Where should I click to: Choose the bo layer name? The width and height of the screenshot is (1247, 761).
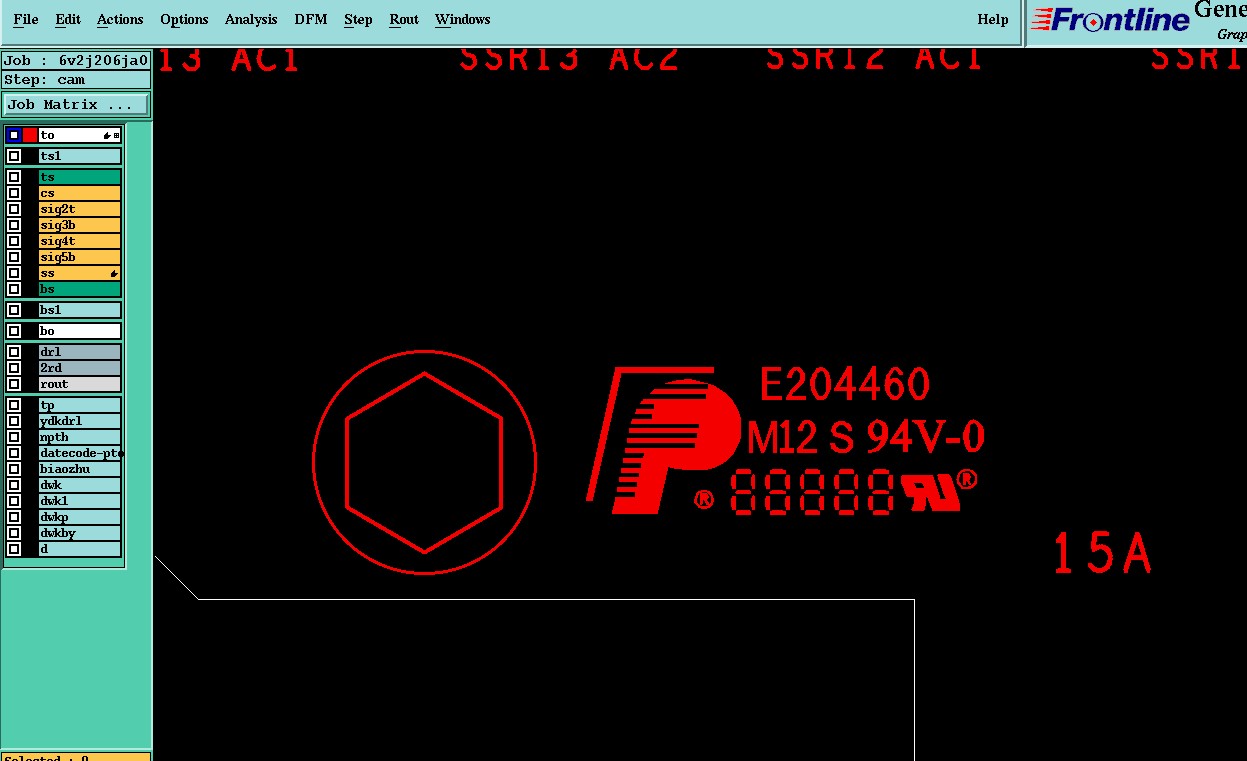point(80,331)
